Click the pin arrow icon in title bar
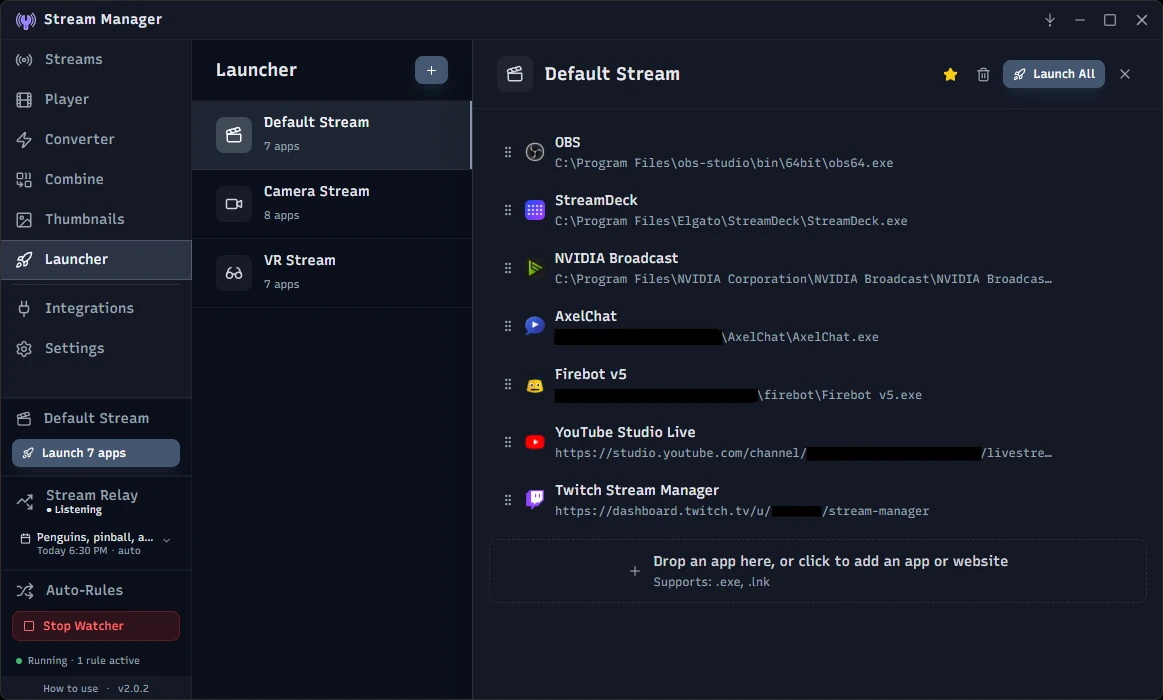The width and height of the screenshot is (1163, 700). click(1050, 20)
